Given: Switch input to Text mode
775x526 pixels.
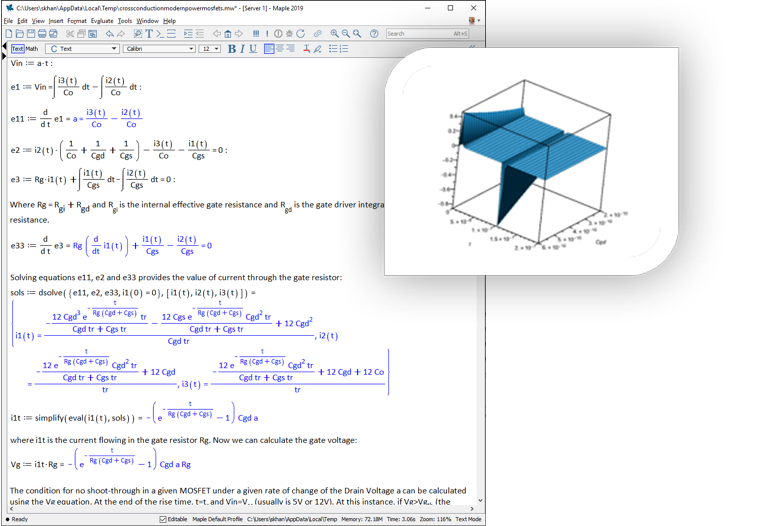Looking at the screenshot, I should pyautogui.click(x=17, y=48).
